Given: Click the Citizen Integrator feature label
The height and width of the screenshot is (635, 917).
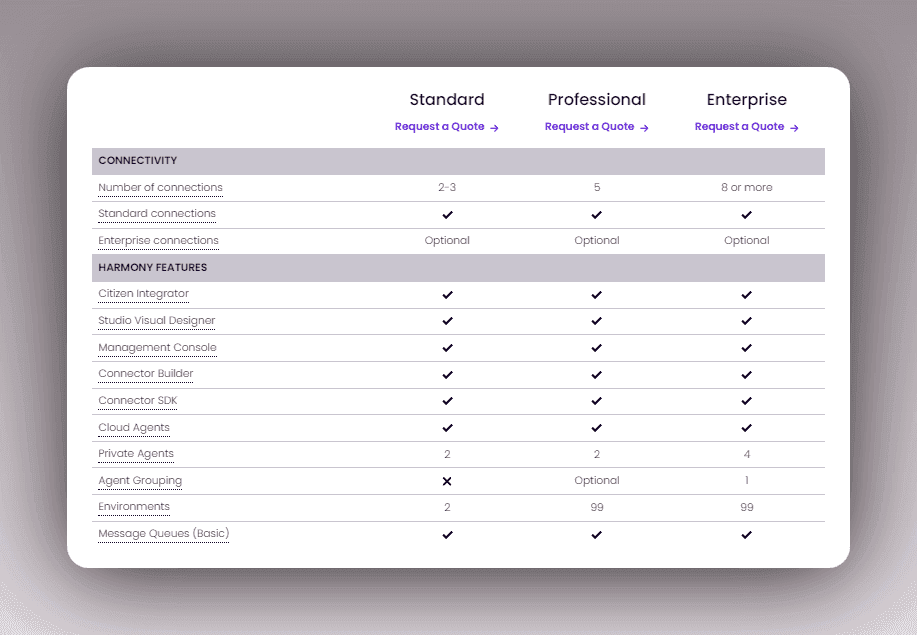Looking at the screenshot, I should [x=143, y=294].
